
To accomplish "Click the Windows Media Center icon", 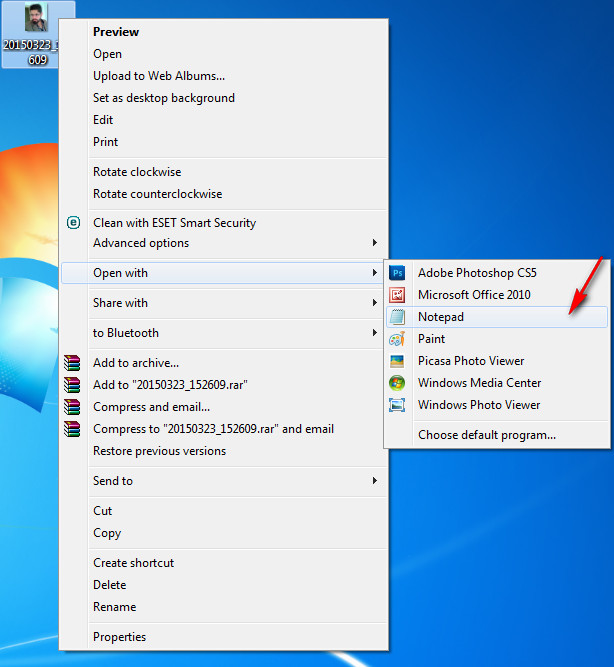I will pos(397,383).
